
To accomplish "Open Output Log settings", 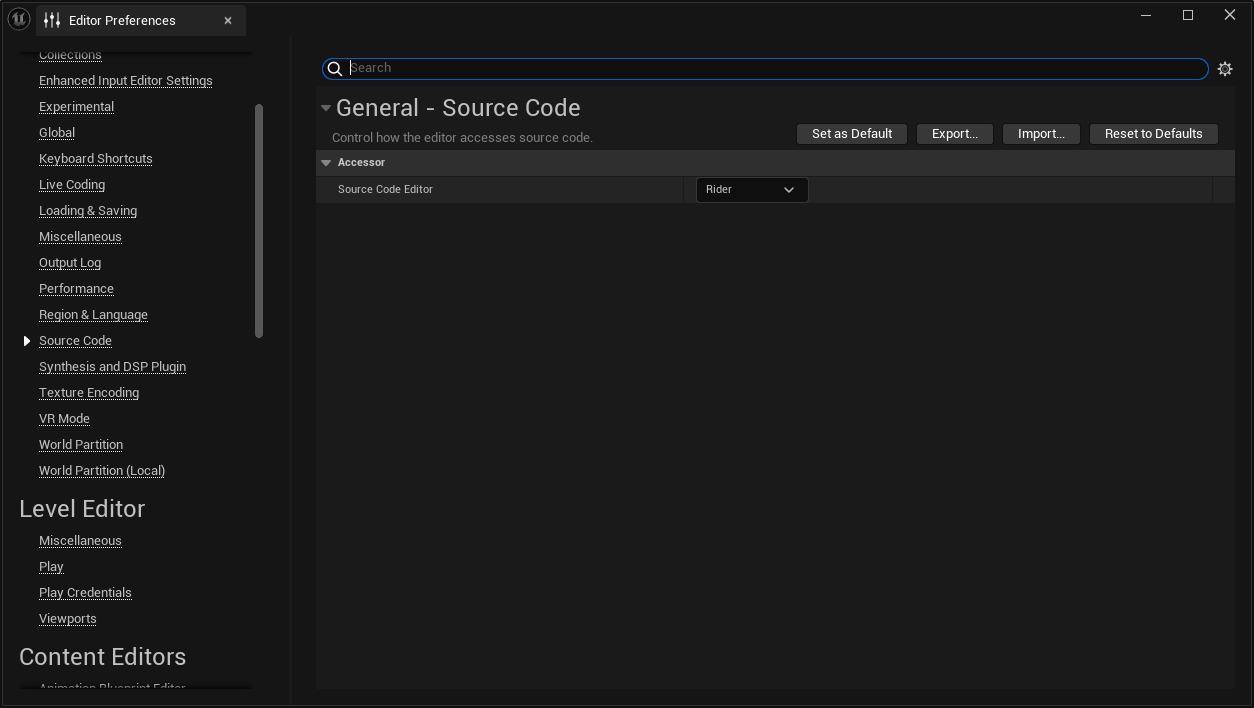I will pyautogui.click(x=70, y=263).
